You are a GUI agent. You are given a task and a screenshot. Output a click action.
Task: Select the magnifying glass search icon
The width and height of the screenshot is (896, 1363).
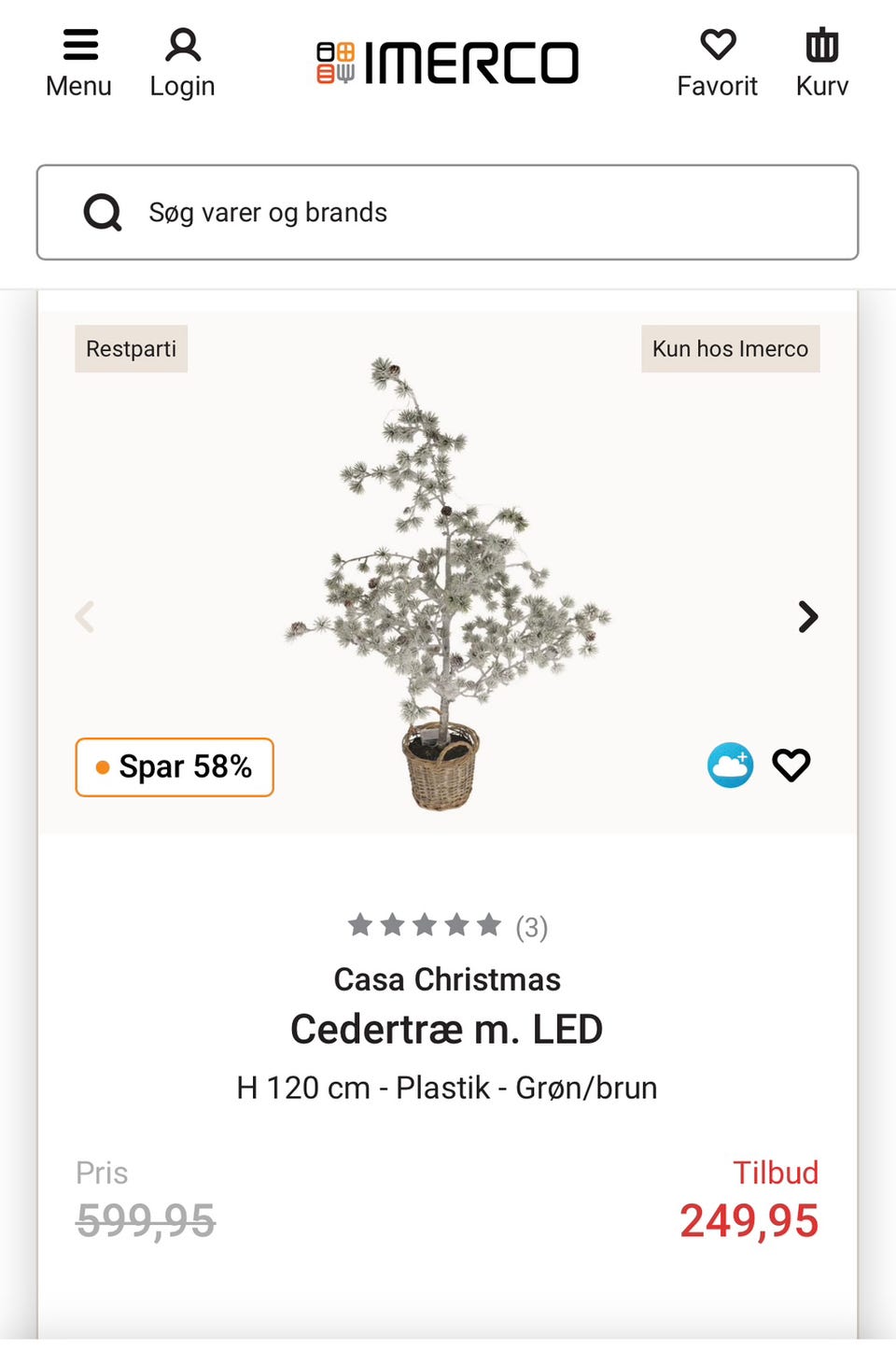pos(102,212)
